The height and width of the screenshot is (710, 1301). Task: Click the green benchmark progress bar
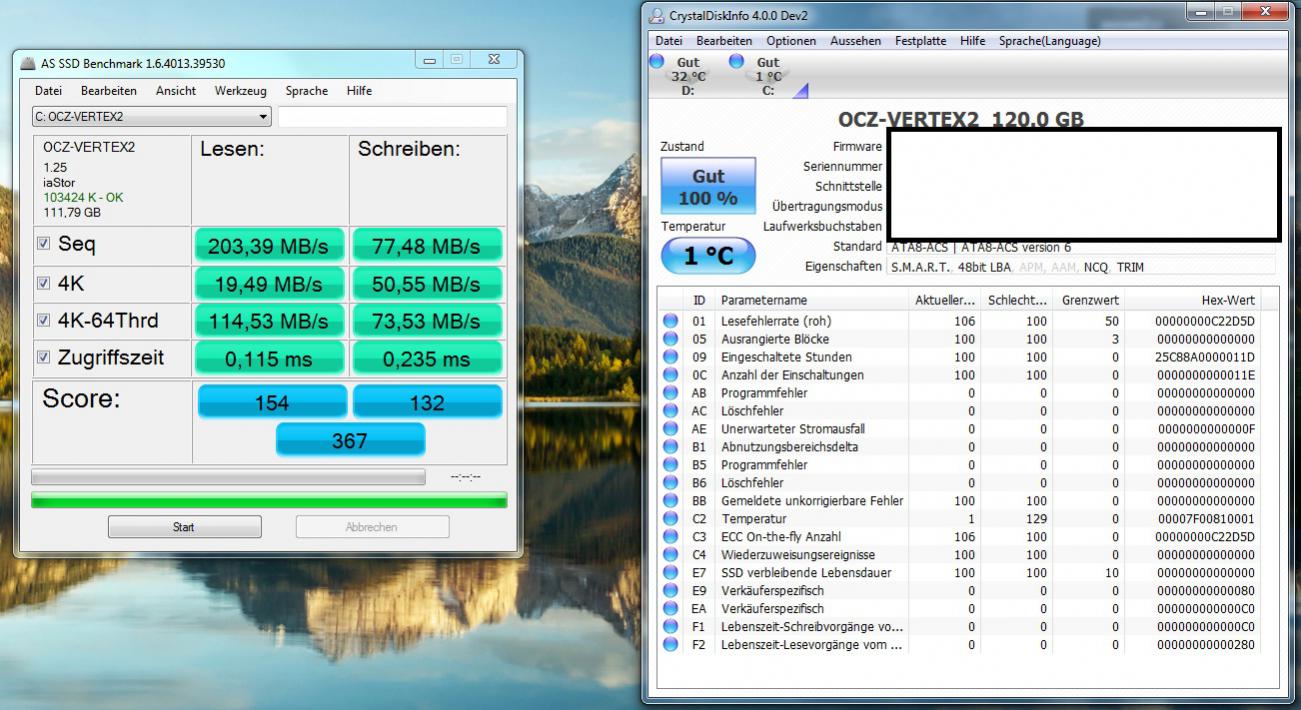pyautogui.click(x=269, y=500)
